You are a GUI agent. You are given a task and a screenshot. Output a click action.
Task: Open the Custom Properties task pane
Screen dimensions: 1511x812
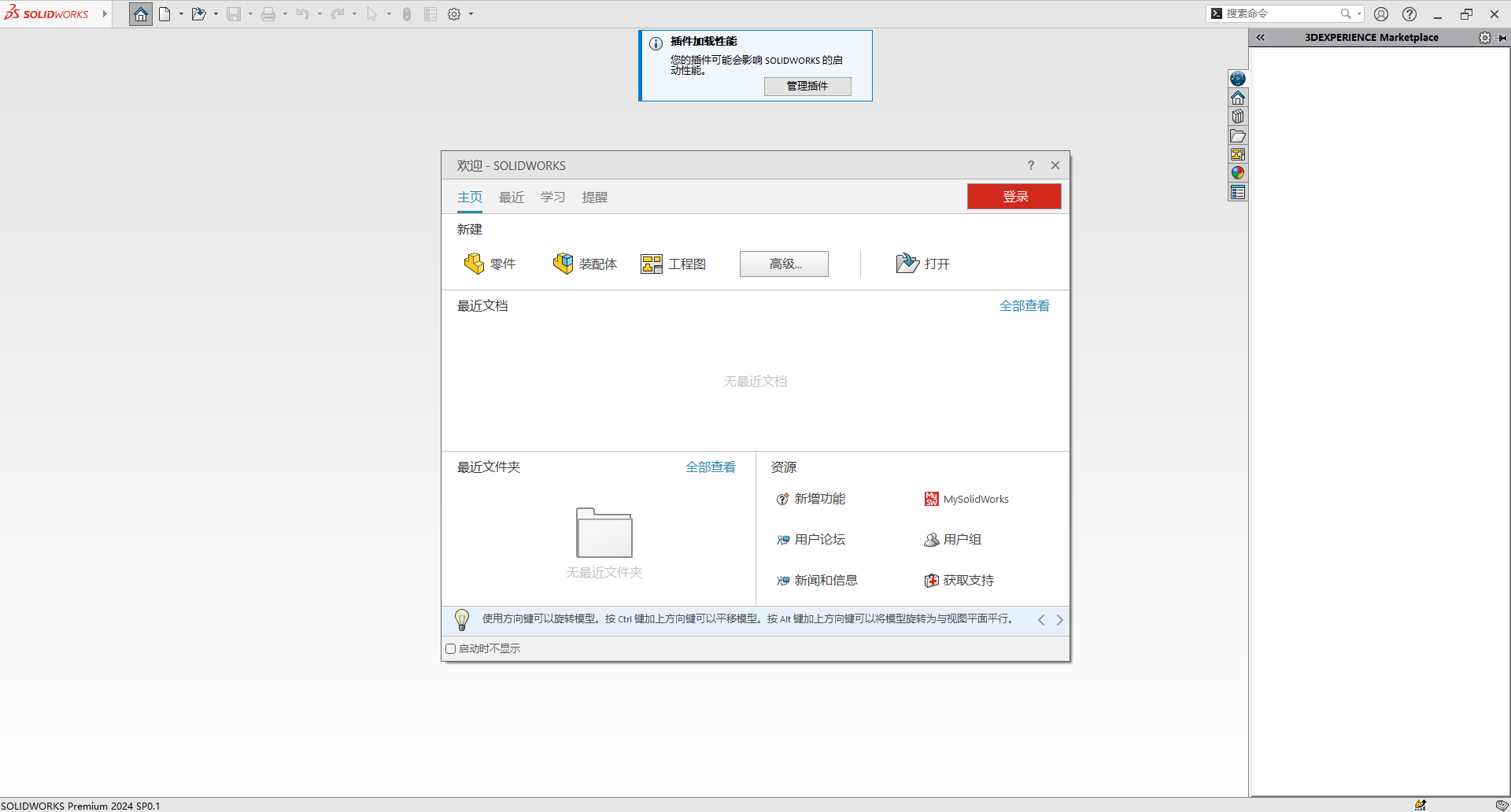(1238, 191)
